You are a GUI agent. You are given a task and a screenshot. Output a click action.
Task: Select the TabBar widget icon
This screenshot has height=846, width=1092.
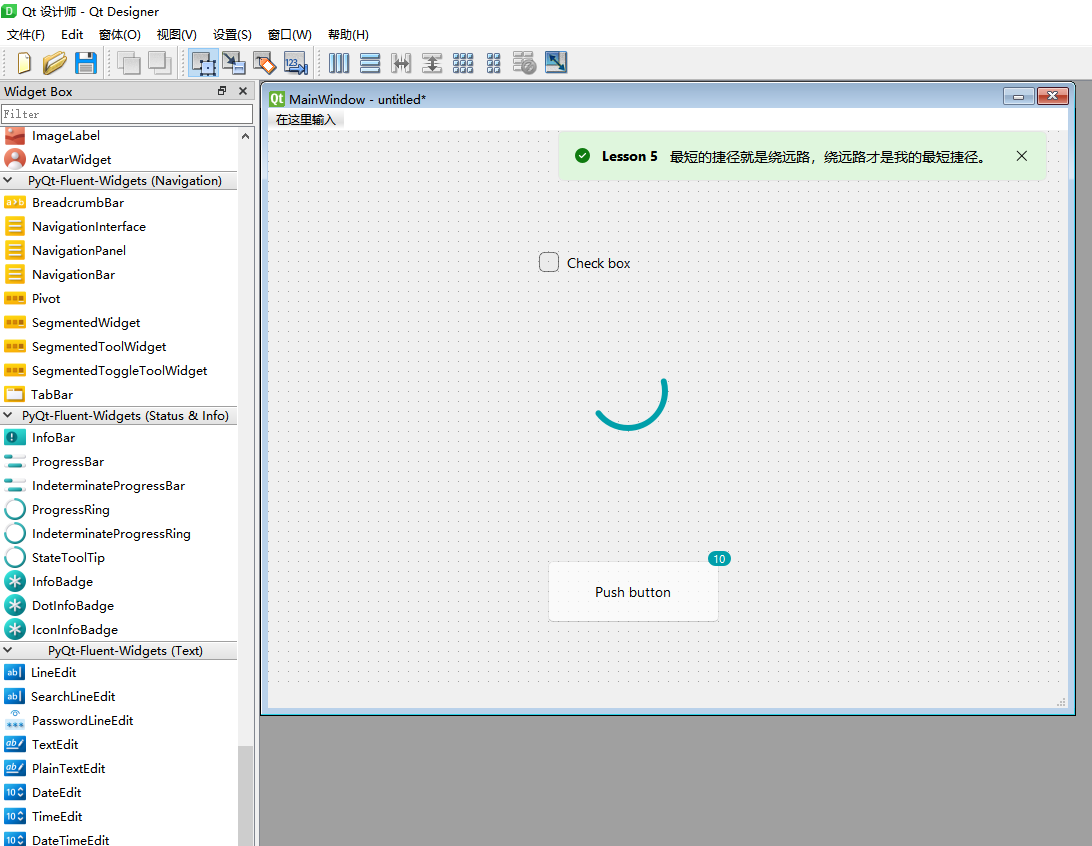tap(15, 394)
